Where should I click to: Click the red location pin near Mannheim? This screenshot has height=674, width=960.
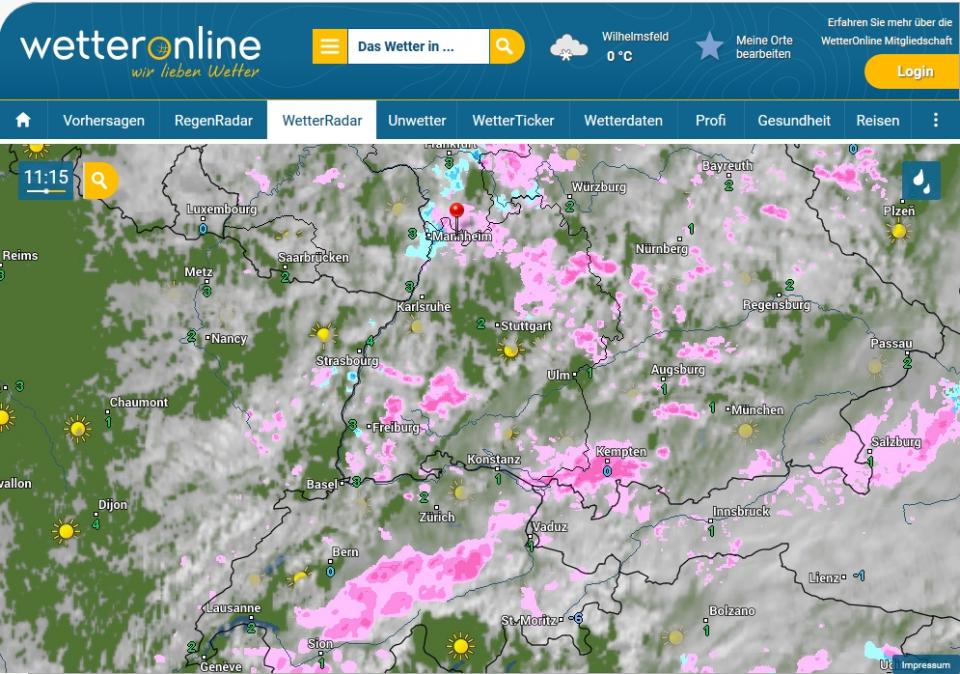457,212
